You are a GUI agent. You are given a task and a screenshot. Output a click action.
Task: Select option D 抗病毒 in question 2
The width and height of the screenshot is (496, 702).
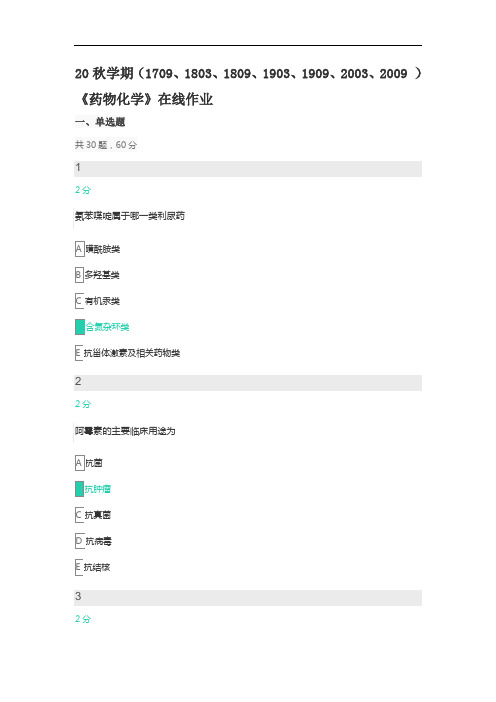coord(93,541)
